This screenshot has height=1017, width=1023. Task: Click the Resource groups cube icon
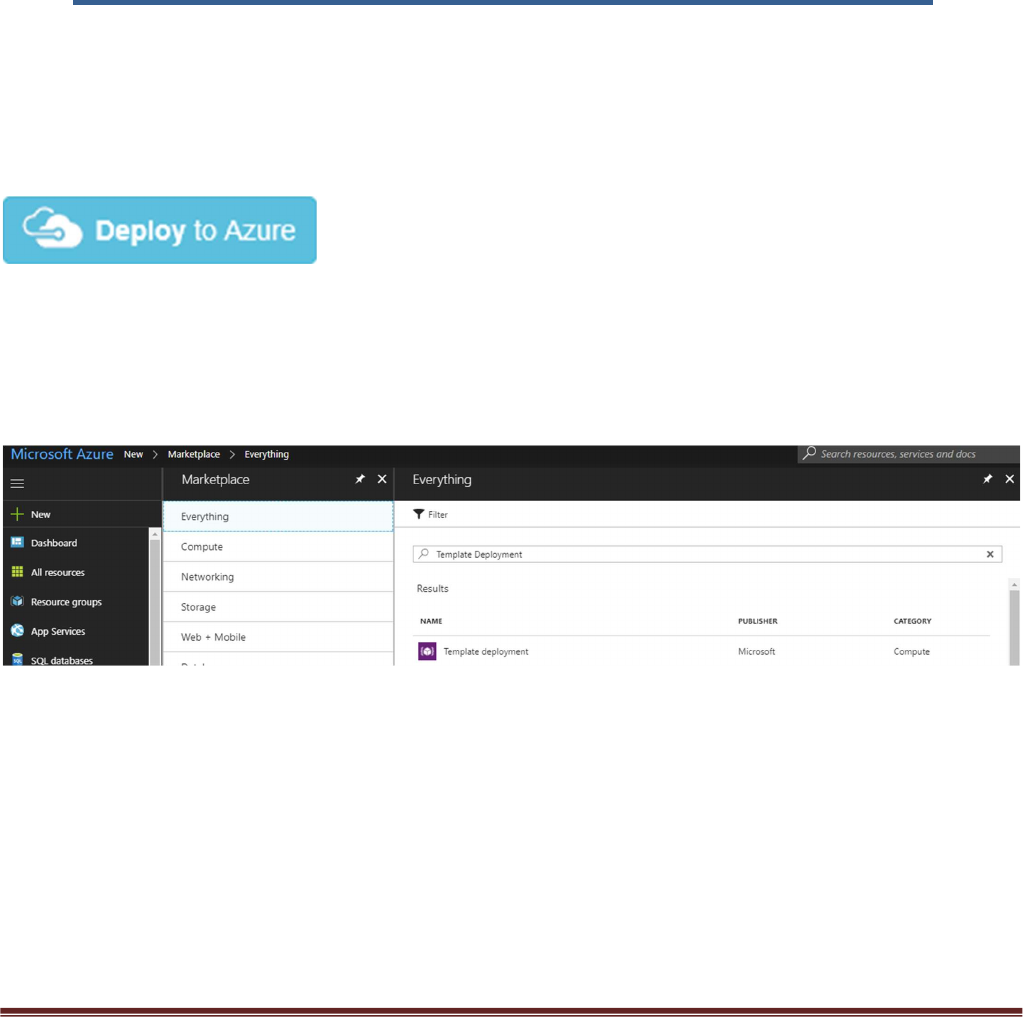[18, 601]
